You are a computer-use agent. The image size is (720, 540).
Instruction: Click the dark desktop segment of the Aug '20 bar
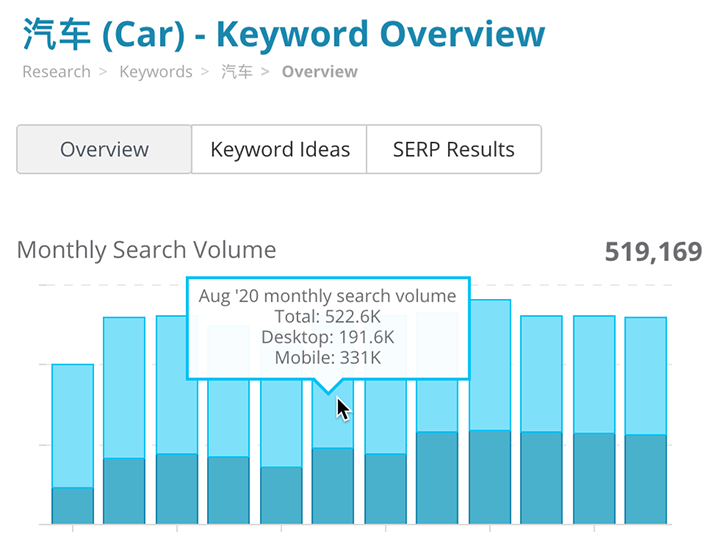click(333, 485)
